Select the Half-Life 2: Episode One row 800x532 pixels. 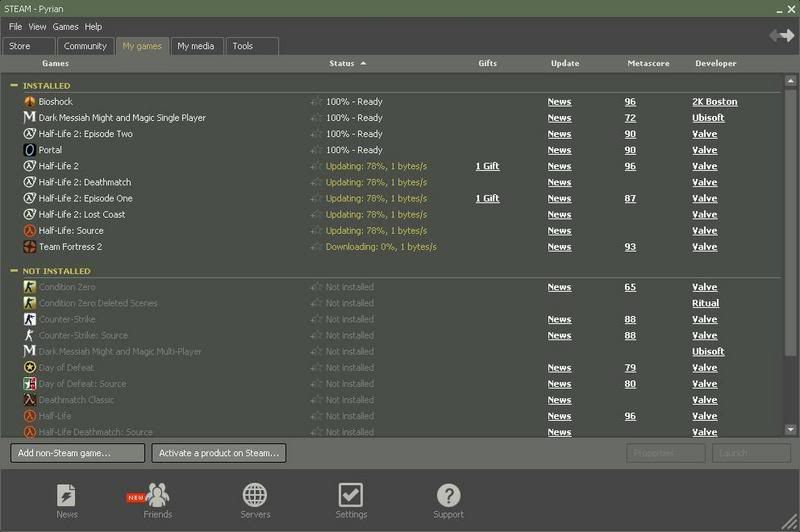(395, 198)
